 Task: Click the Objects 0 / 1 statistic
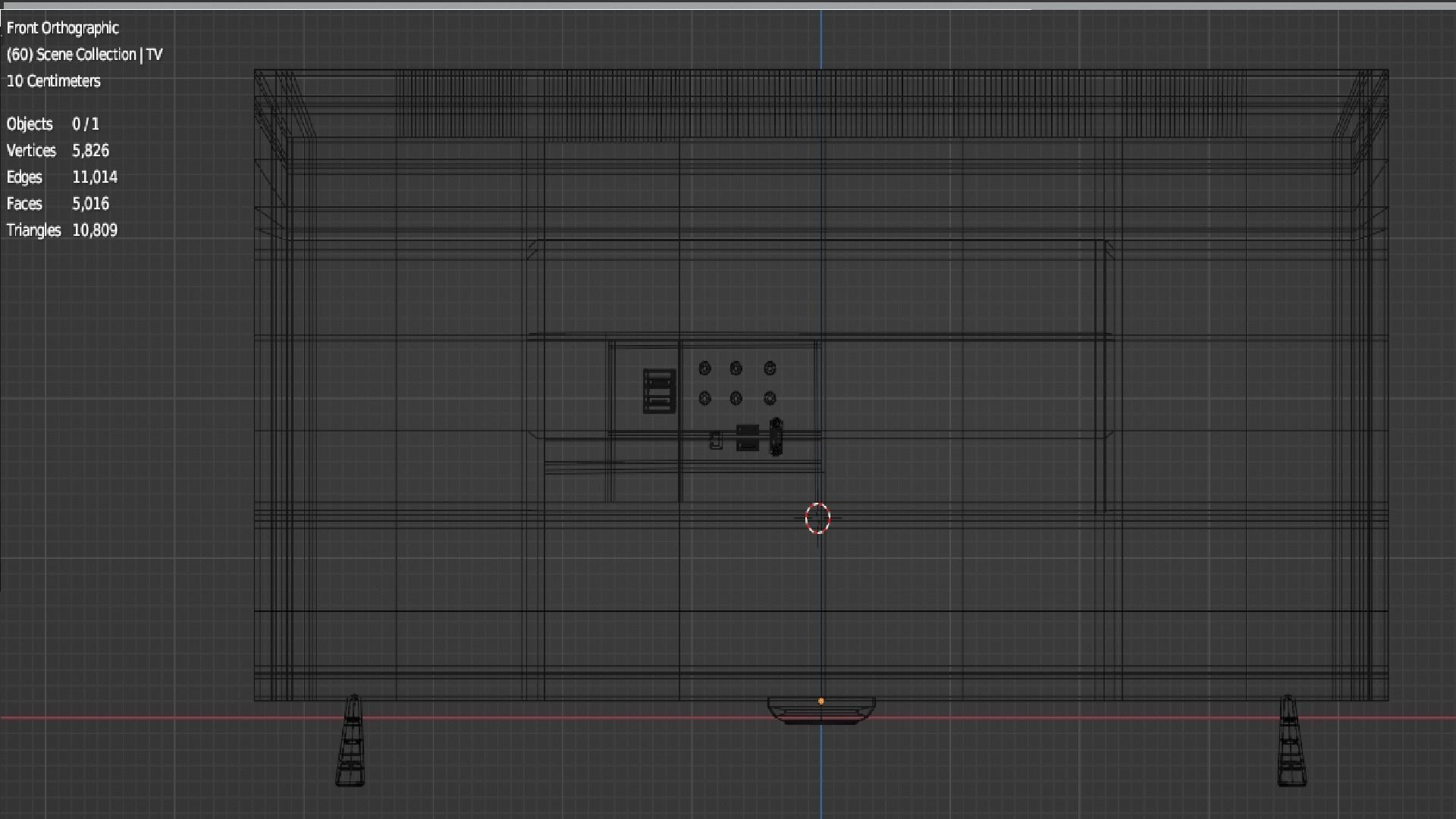click(53, 124)
